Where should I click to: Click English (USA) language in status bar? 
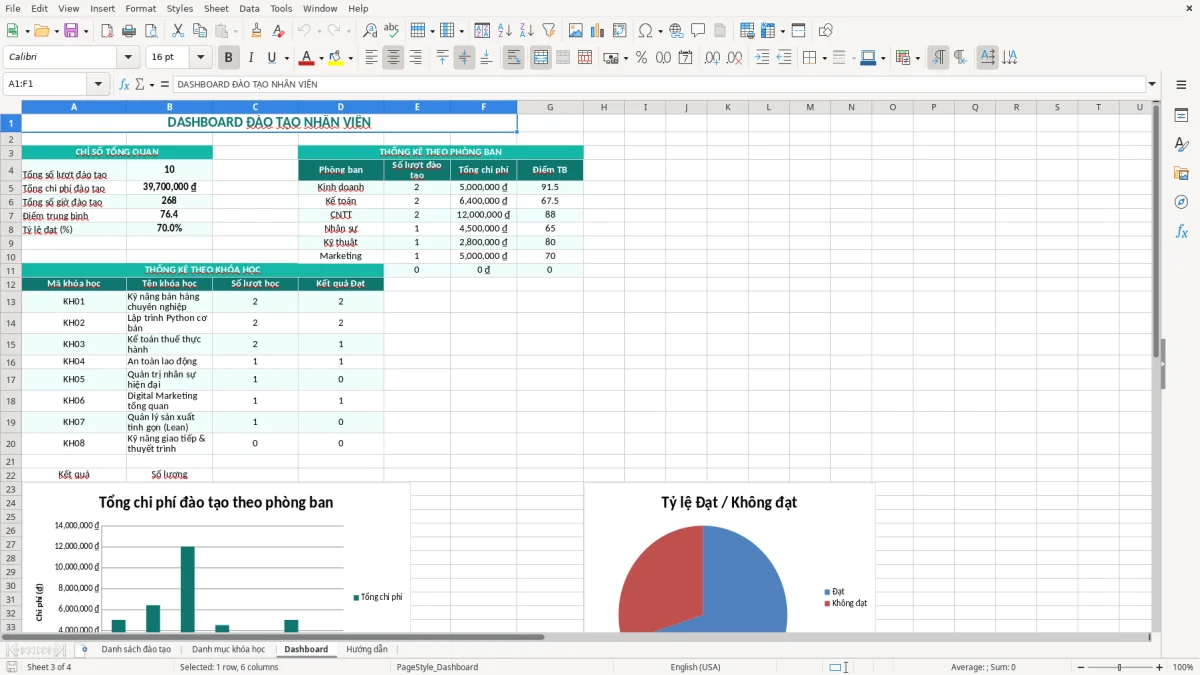coord(695,667)
